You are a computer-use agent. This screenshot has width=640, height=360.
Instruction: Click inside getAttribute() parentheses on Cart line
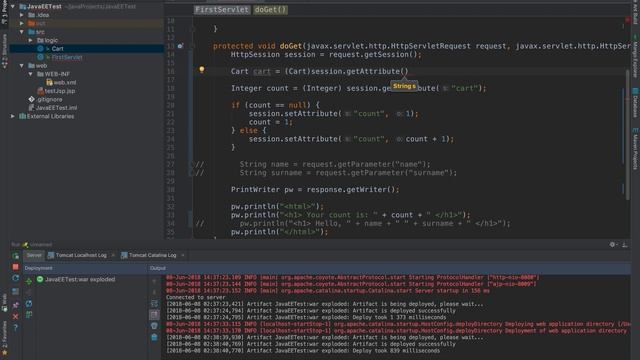click(x=404, y=71)
